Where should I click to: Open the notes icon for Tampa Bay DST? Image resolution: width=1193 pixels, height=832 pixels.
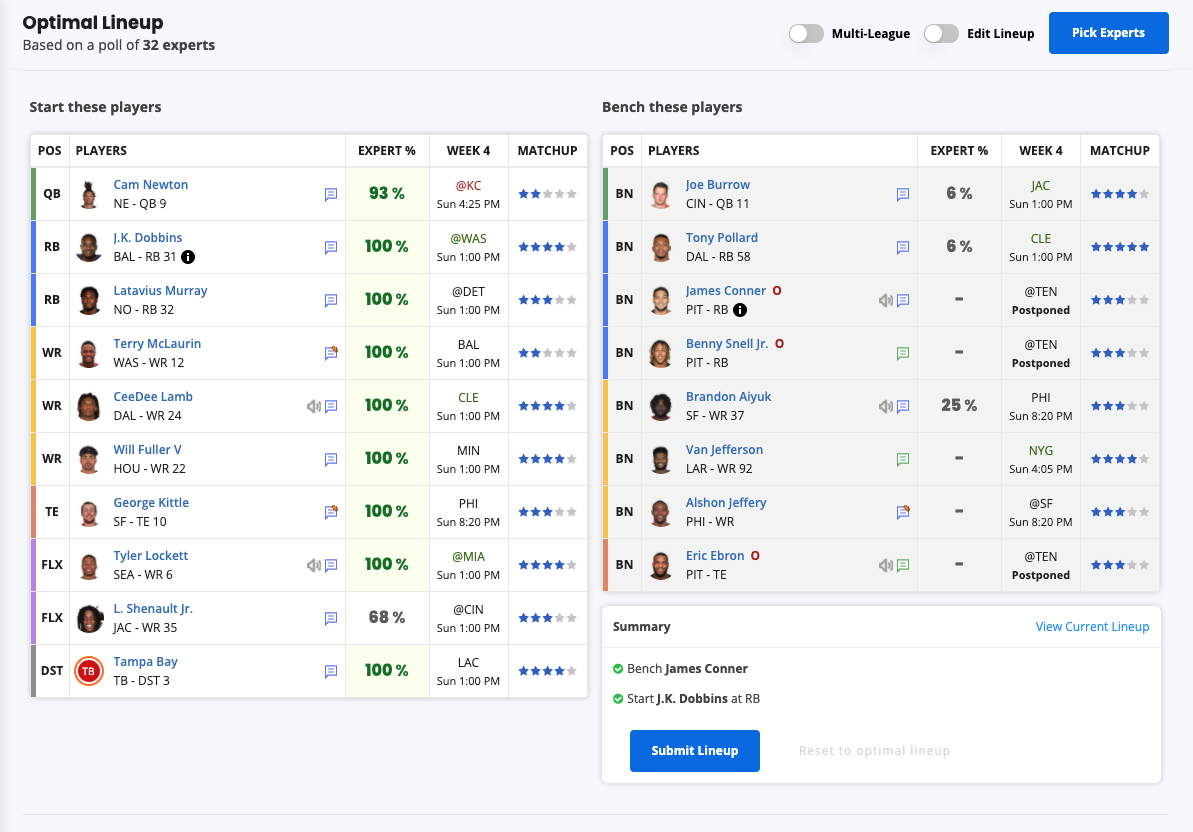(331, 672)
